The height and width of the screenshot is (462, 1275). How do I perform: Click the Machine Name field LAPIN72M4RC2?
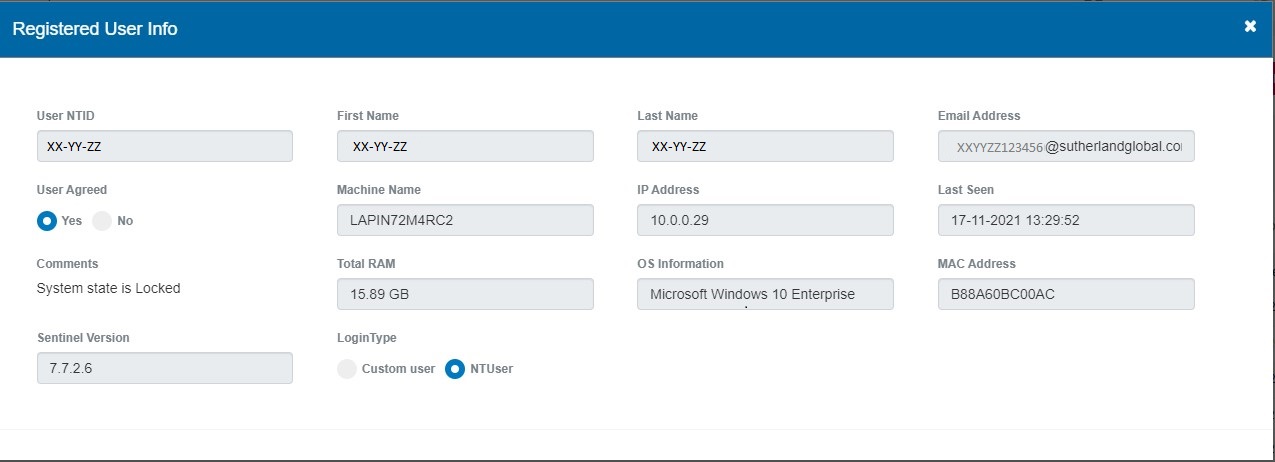pos(465,220)
